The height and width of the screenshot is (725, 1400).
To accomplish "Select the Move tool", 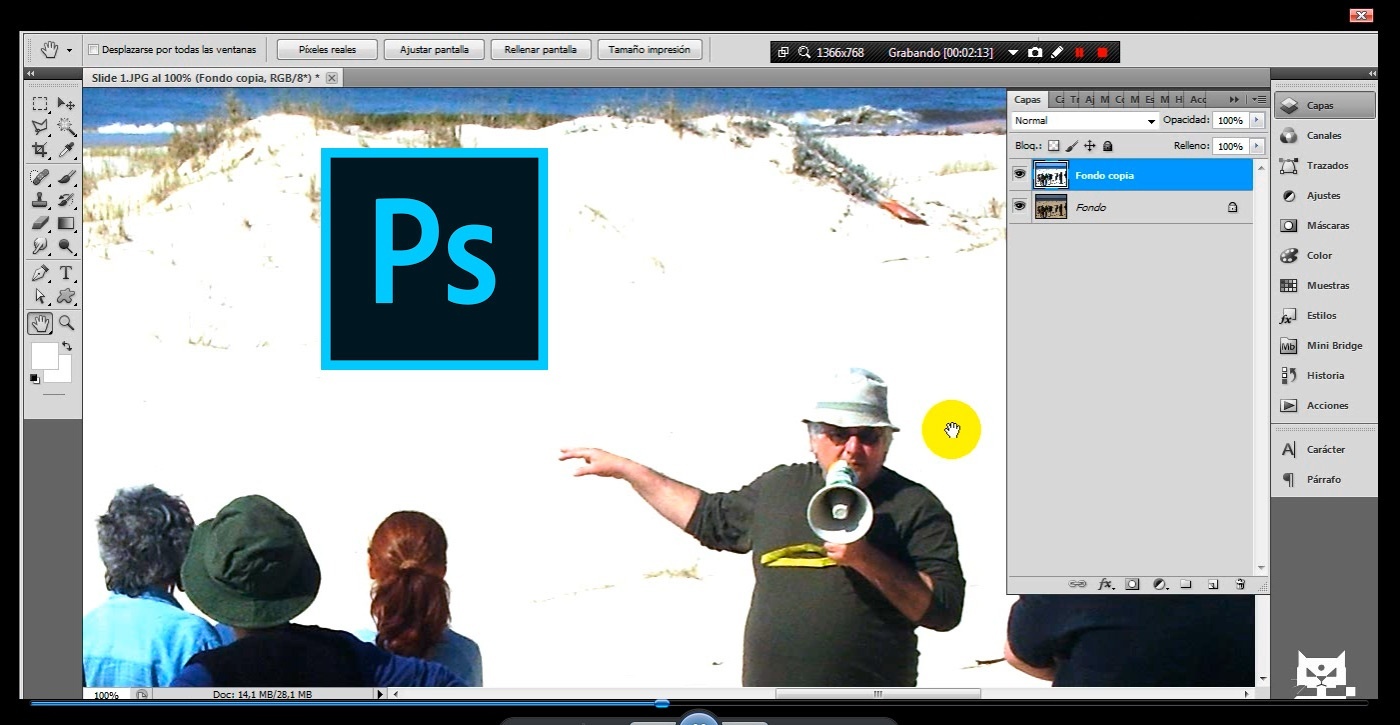I will point(66,104).
